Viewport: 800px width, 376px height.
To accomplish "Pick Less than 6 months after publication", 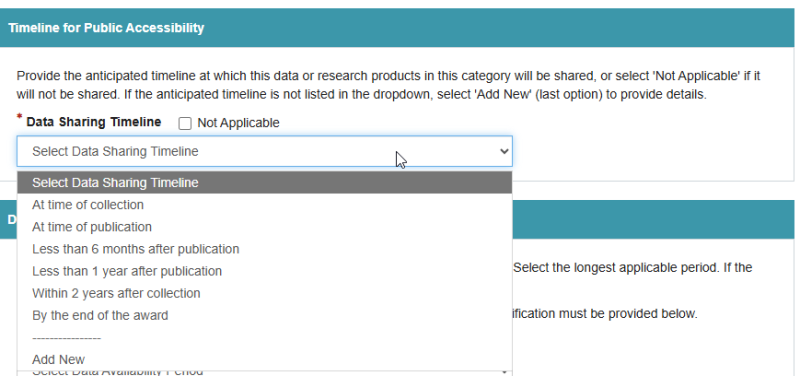I will (x=264, y=249).
